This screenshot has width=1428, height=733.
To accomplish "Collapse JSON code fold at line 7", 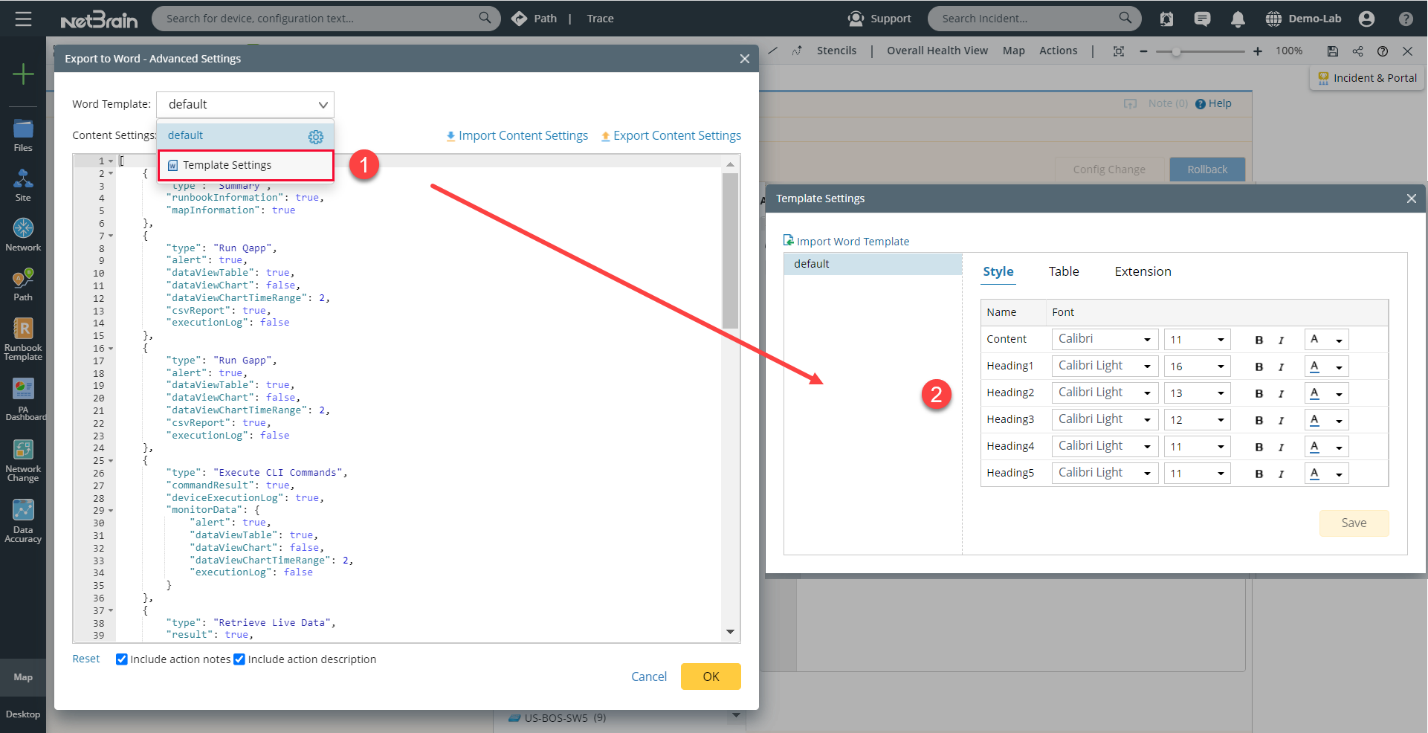I will click(x=111, y=236).
